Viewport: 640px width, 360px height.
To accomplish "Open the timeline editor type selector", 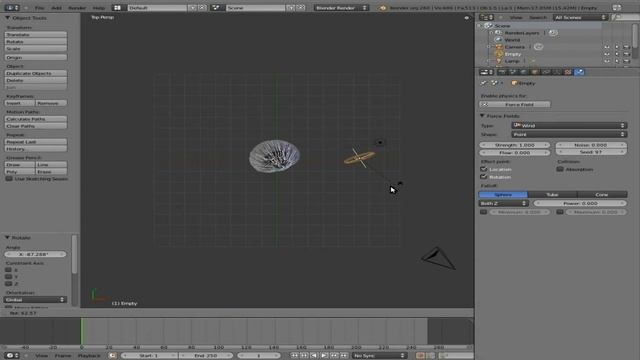I will [x=11, y=356].
